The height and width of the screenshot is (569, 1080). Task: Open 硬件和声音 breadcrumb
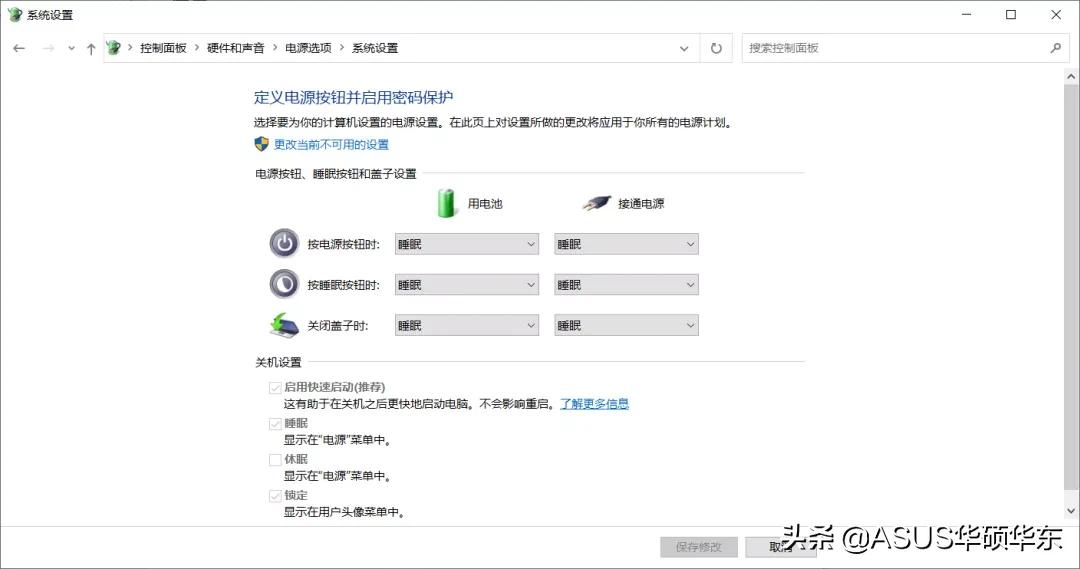[x=236, y=48]
